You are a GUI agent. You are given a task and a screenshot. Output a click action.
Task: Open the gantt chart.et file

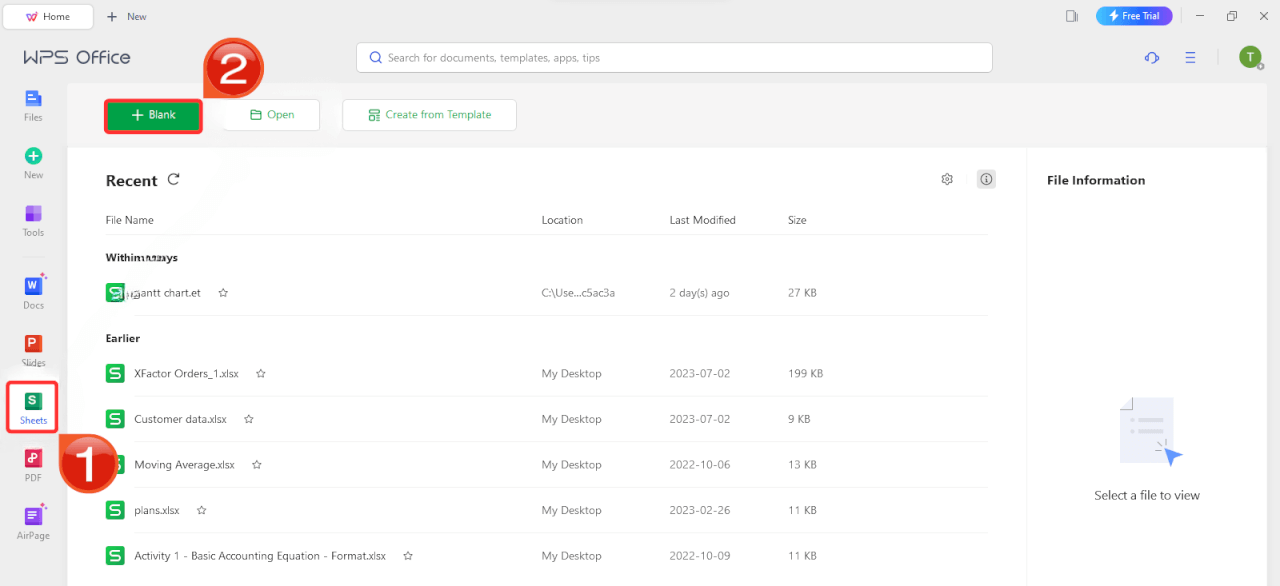(x=167, y=293)
